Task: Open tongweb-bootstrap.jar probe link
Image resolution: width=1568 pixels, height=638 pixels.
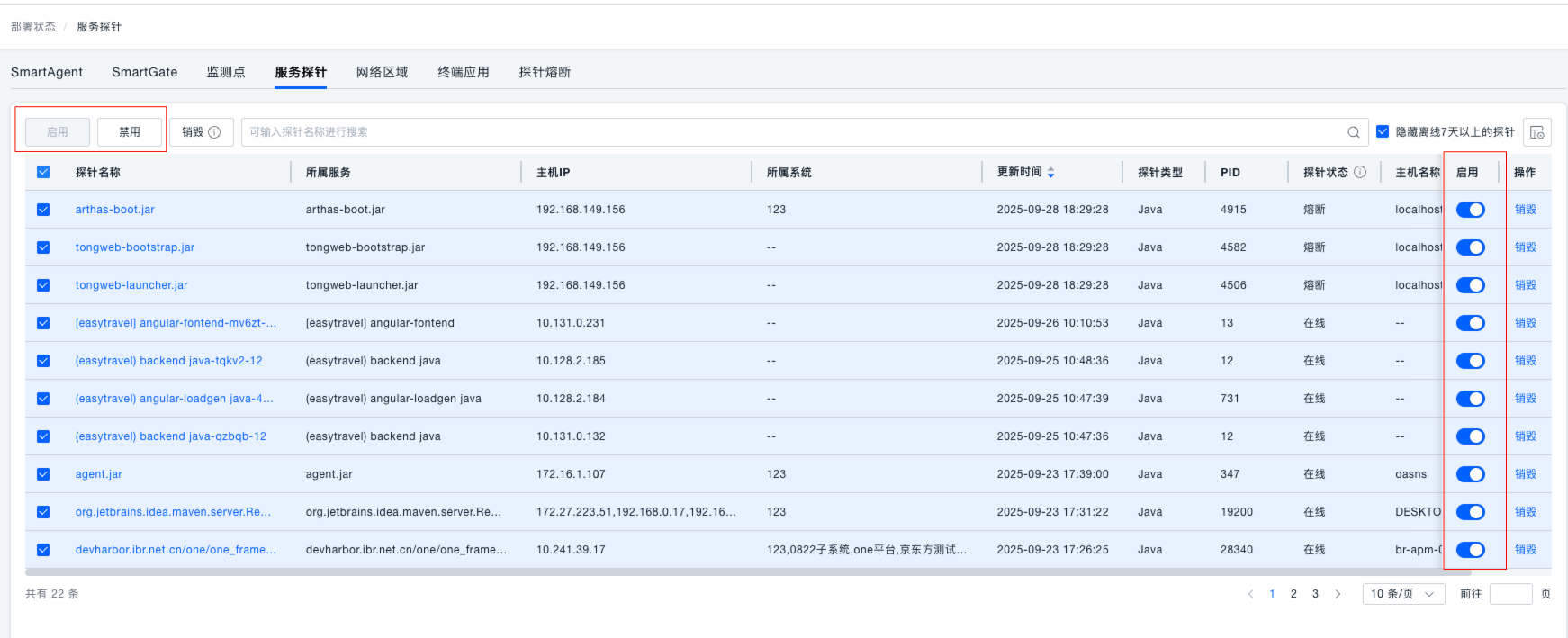Action: click(x=135, y=247)
